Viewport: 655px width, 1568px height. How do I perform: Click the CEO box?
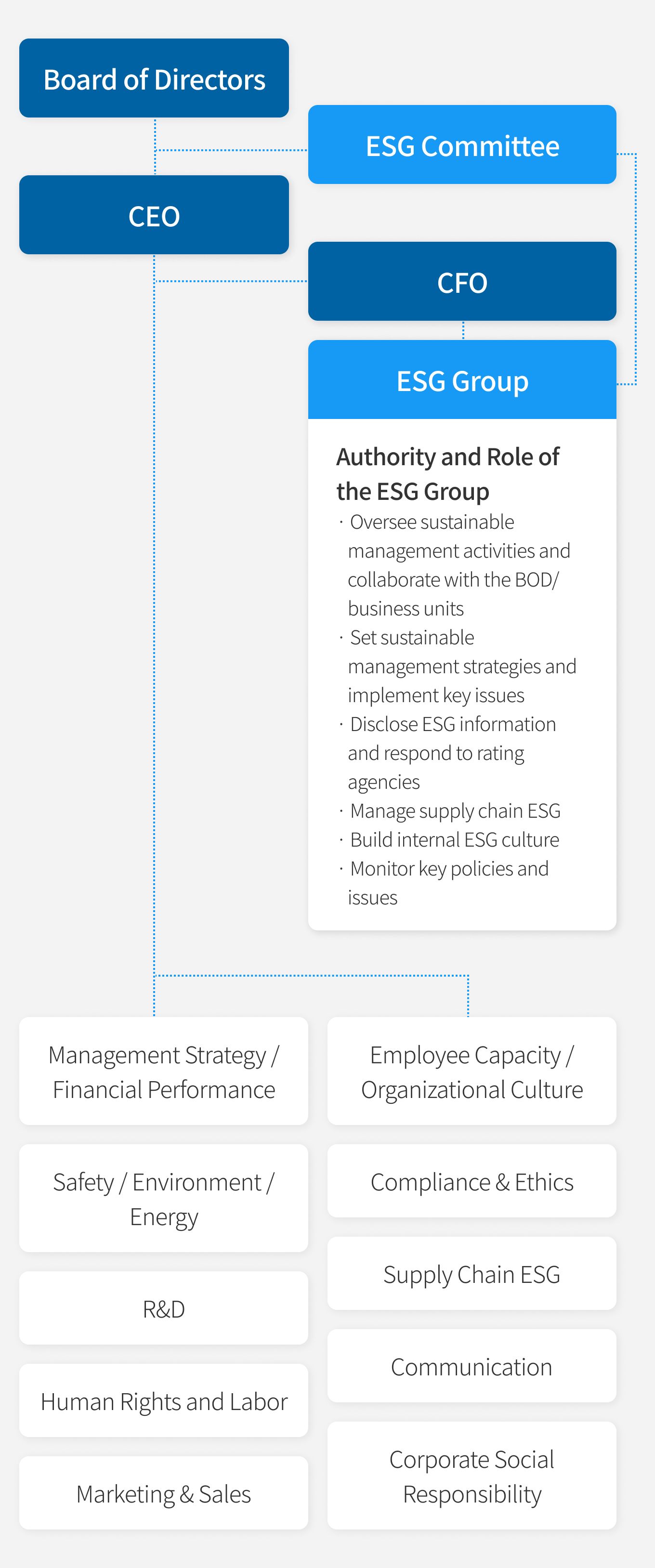(154, 215)
